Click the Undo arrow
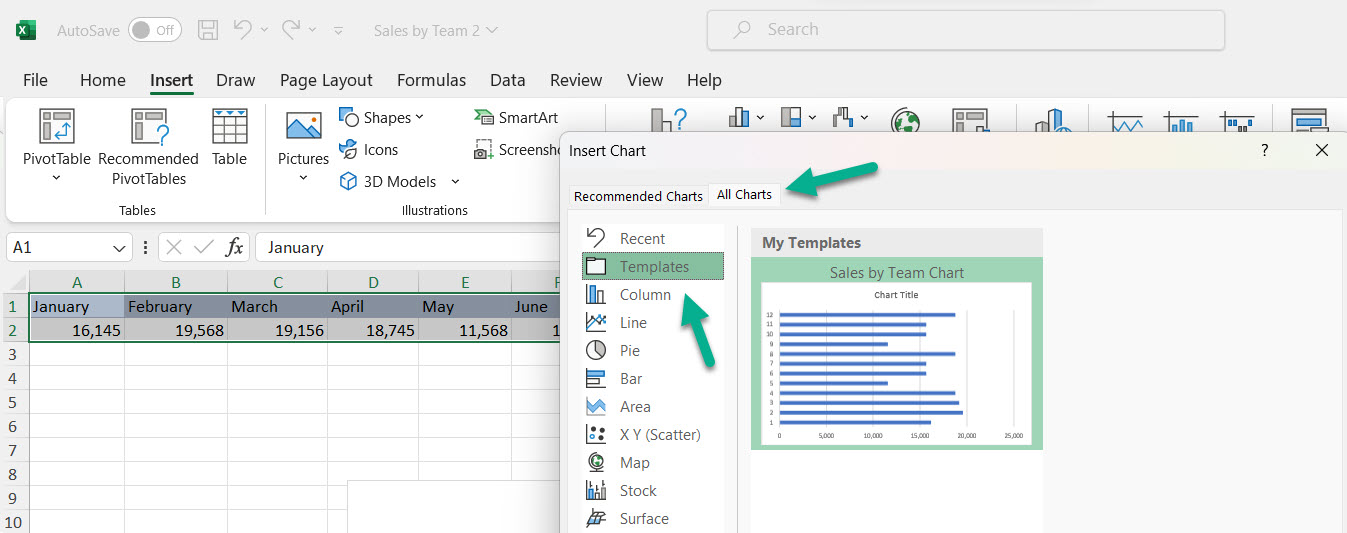 pos(243,30)
